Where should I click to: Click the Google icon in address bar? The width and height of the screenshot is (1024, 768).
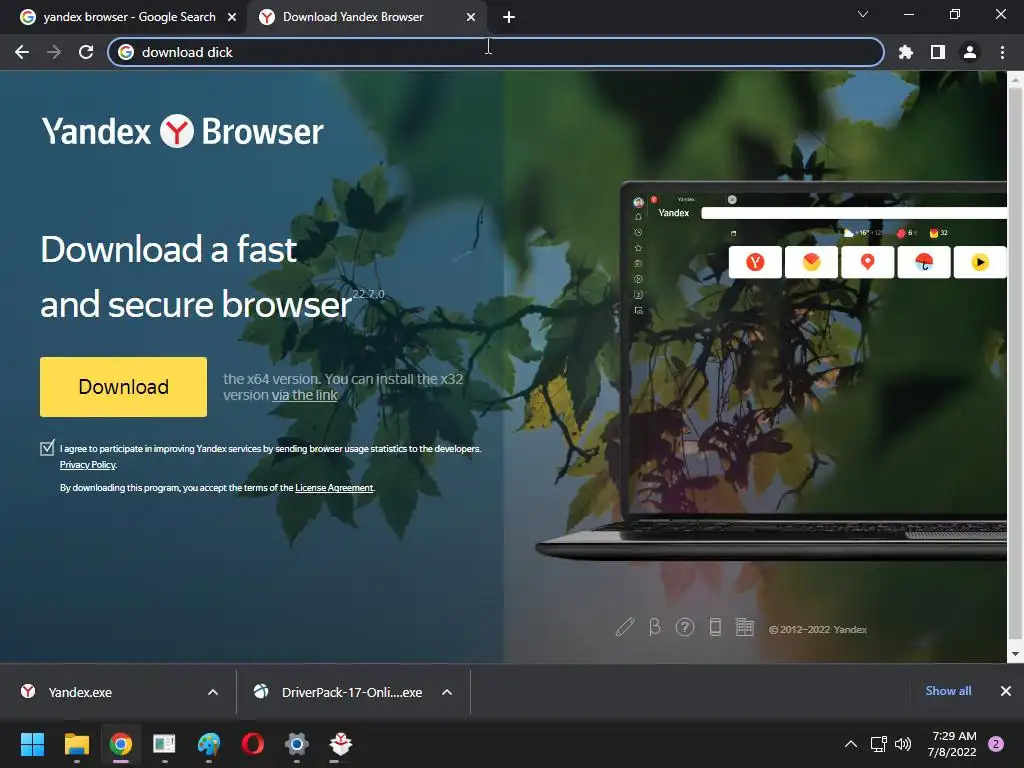(x=126, y=52)
